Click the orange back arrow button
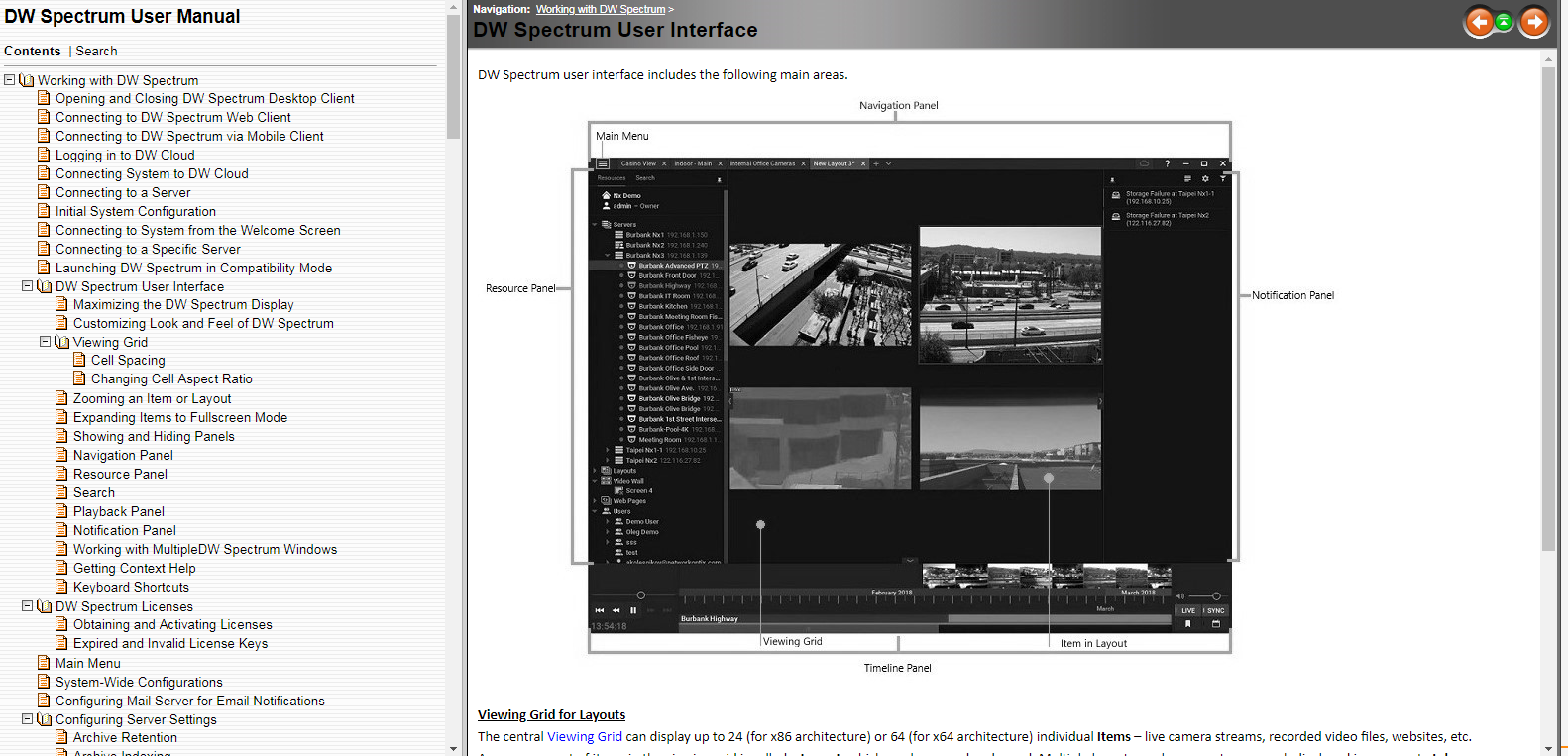Screen dimensions: 1568x756 point(1479,22)
